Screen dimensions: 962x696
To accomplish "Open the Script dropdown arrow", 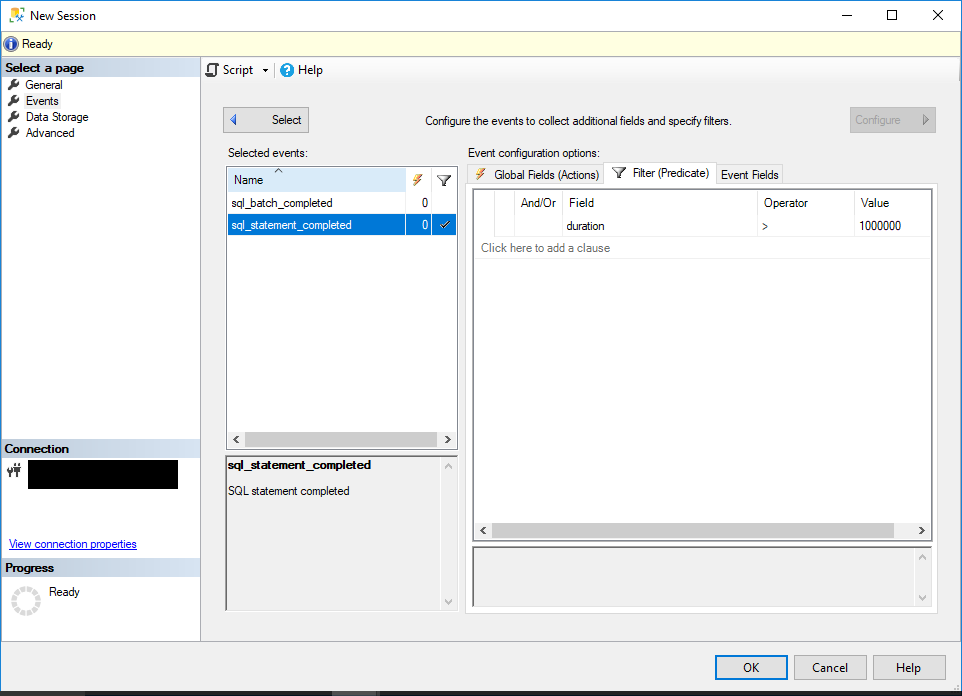I will click(x=264, y=70).
